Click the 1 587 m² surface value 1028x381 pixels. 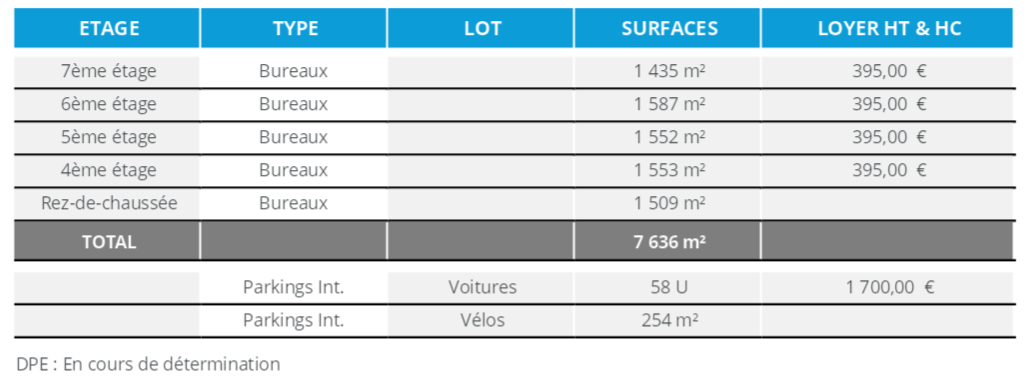tap(667, 104)
